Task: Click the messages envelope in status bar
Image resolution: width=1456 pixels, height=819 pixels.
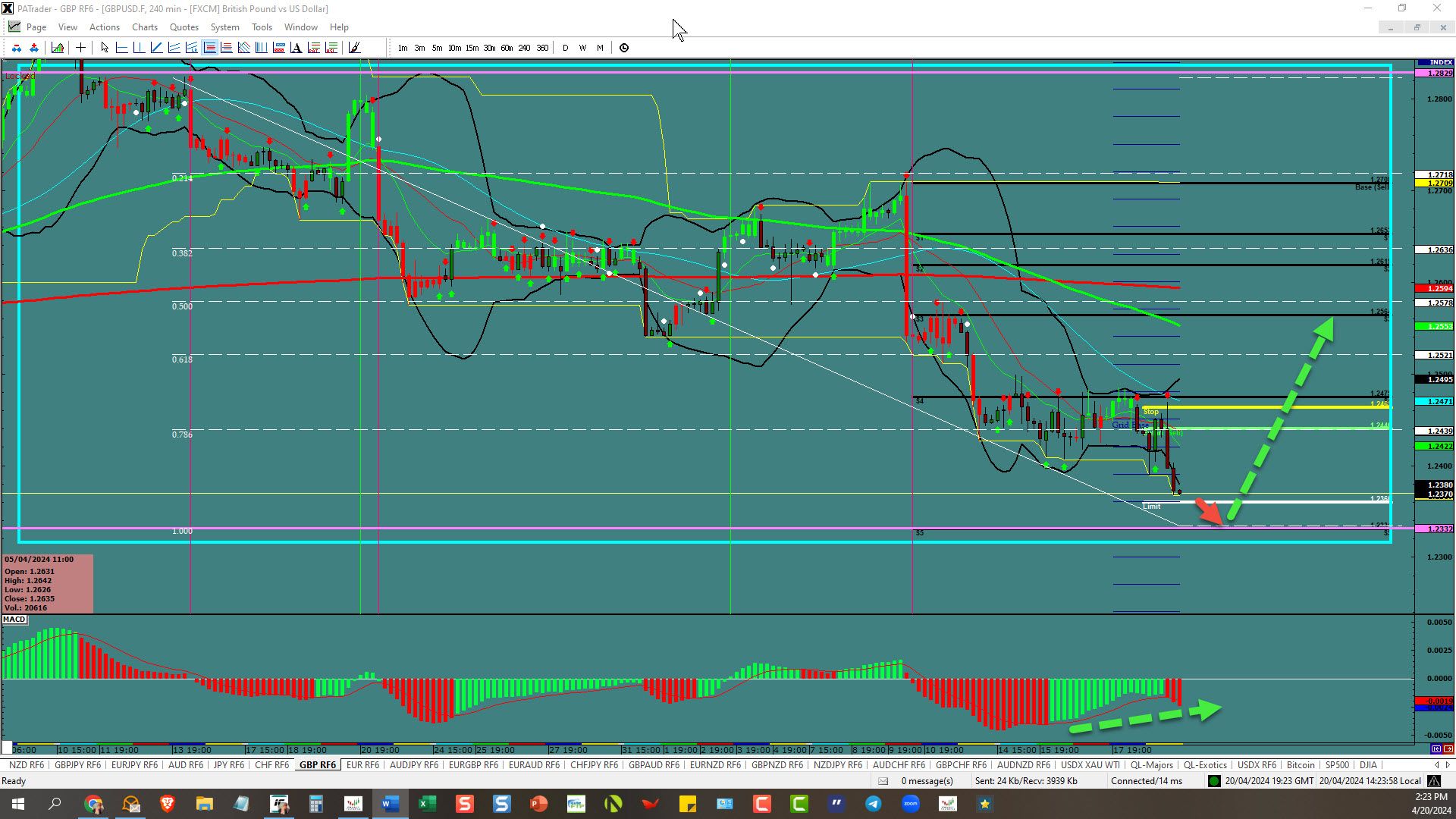Action: [x=883, y=781]
